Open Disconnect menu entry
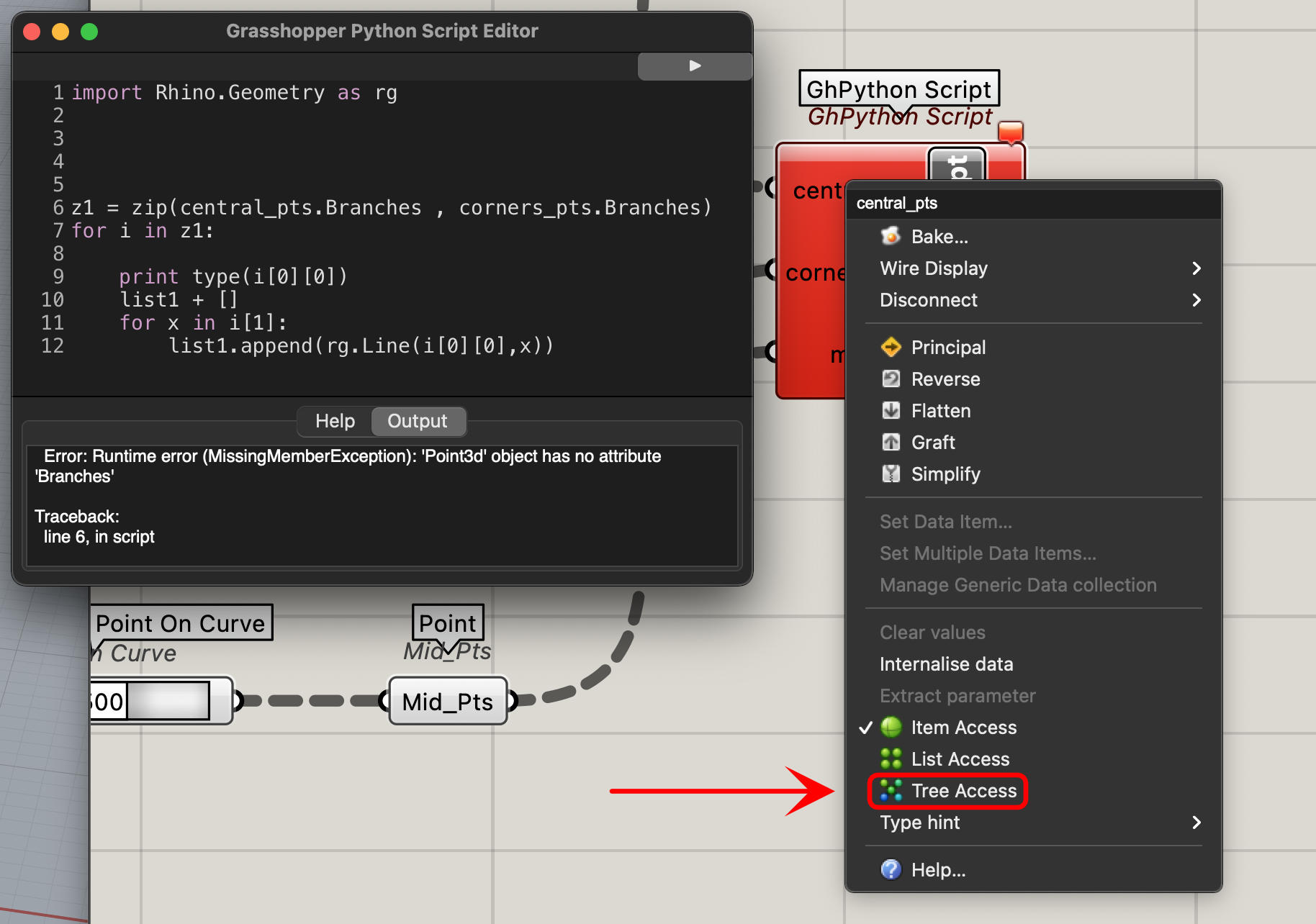Image resolution: width=1316 pixels, height=924 pixels. 1033,299
